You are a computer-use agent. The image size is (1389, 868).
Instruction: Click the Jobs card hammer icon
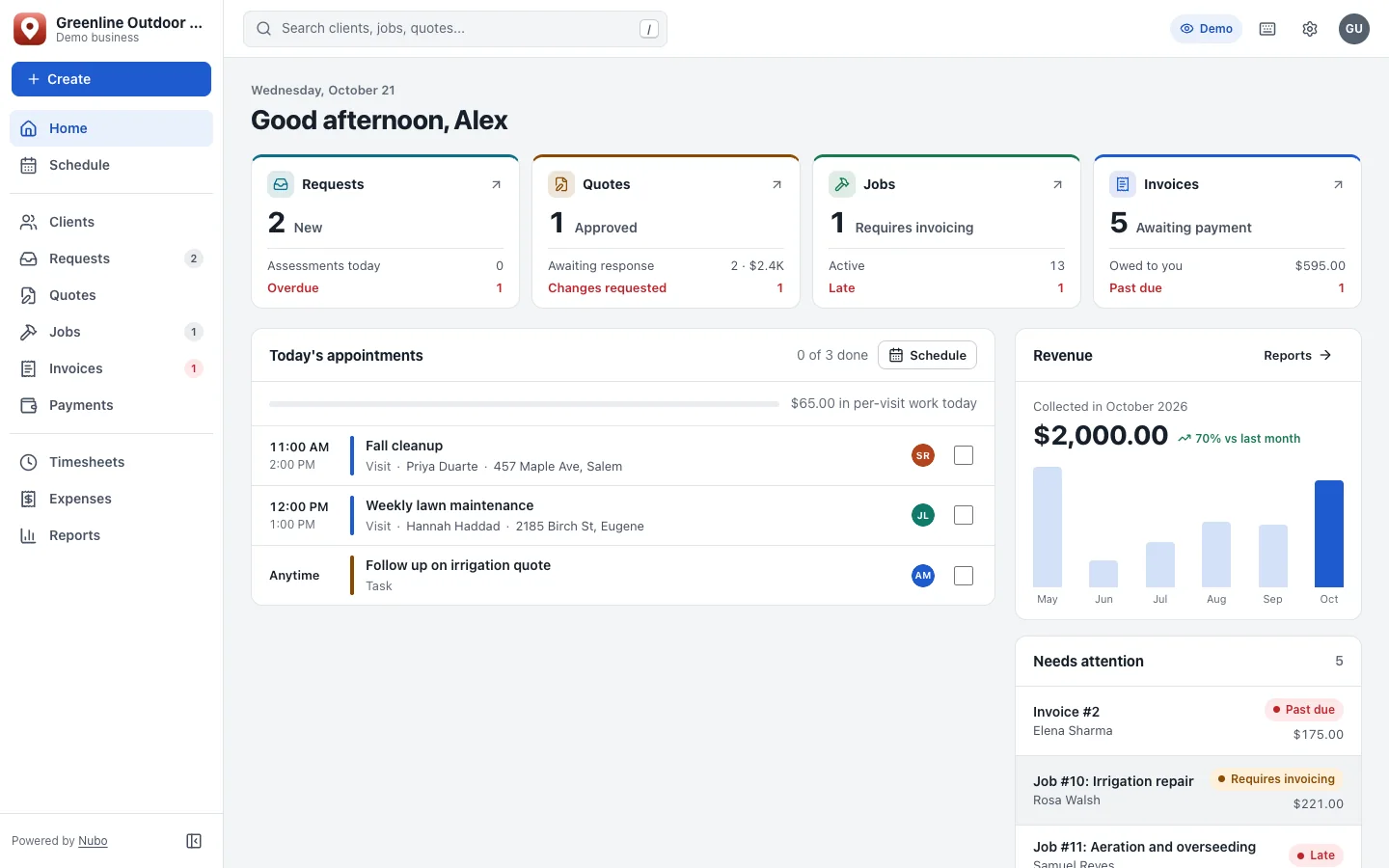(842, 184)
